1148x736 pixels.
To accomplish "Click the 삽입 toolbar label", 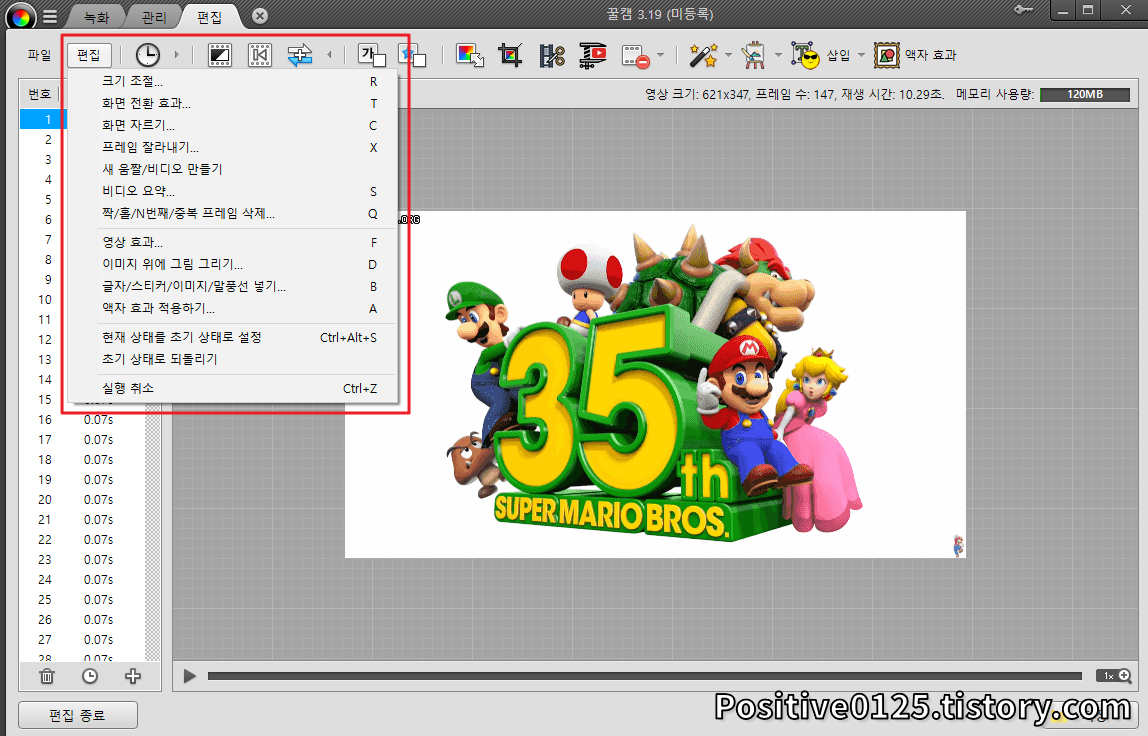I will tap(838, 55).
